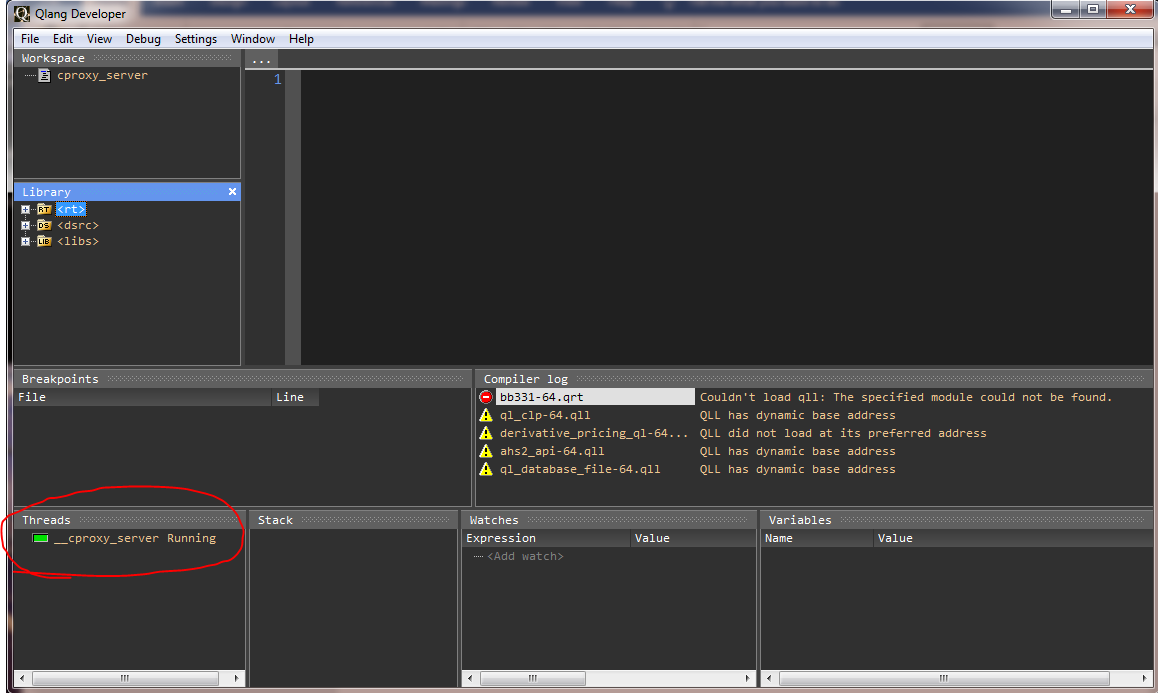This screenshot has height=693, width=1158.
Task: Select derivative_pricing_ql-64... log entry
Action: (594, 433)
